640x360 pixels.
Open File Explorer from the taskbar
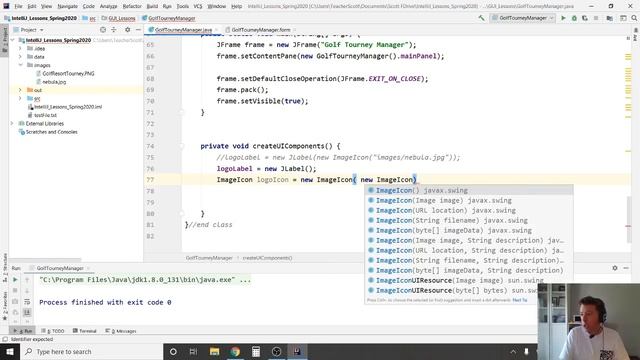click(214, 351)
